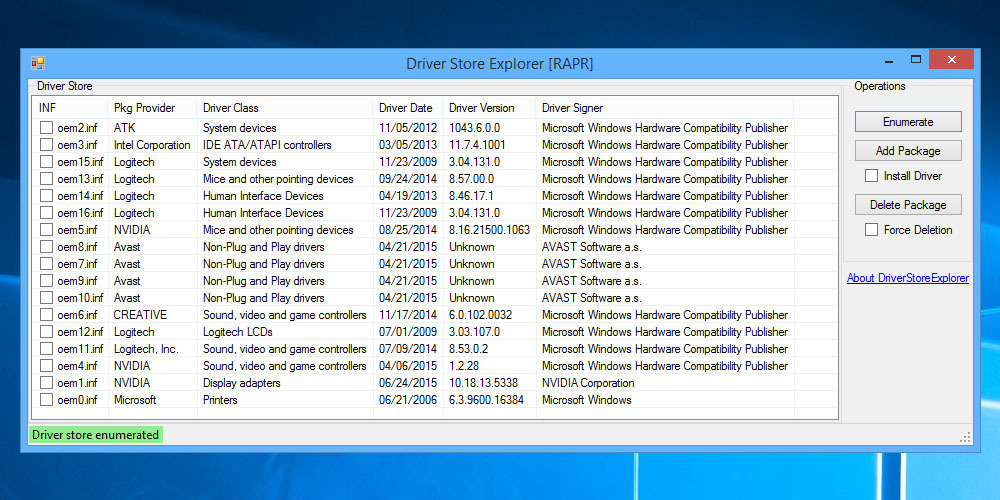Click the 'Display adapters' class cell
Viewport: 1000px width, 500px height.
click(x=242, y=383)
